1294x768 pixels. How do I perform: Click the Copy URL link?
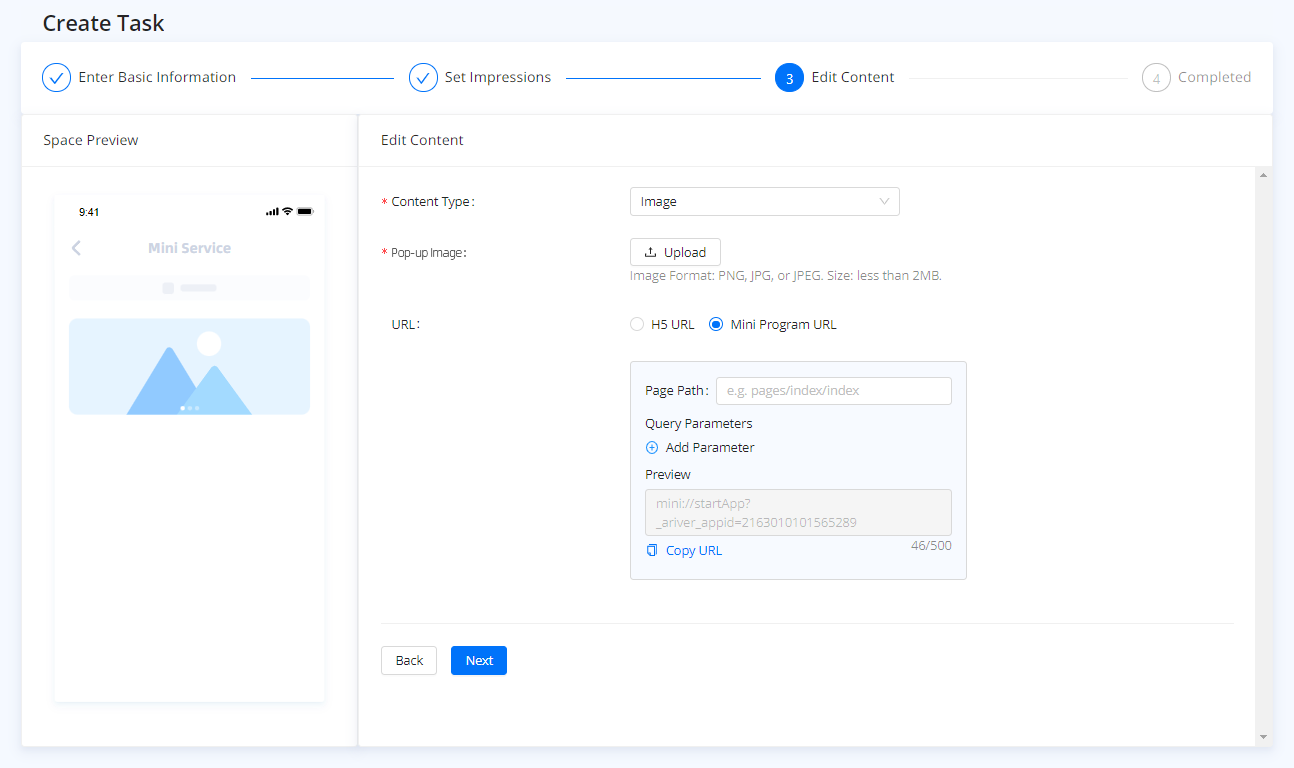tap(693, 551)
